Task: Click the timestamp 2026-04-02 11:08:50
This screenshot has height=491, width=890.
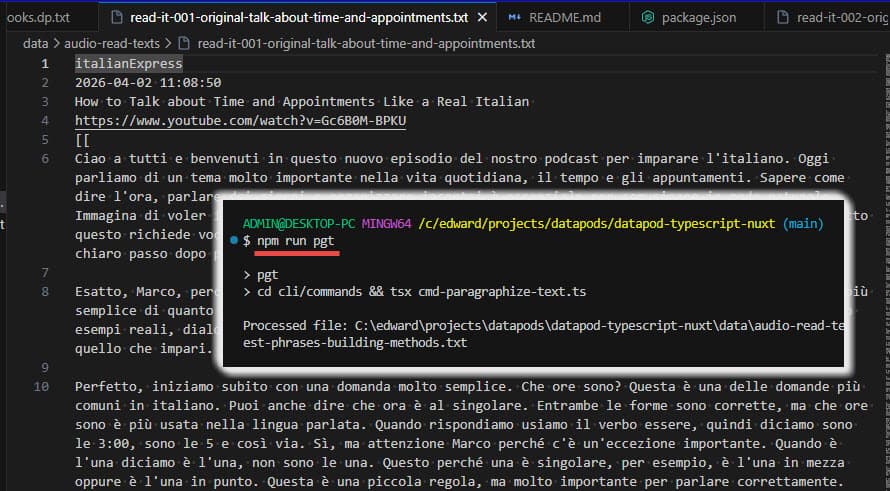Action: (148, 83)
